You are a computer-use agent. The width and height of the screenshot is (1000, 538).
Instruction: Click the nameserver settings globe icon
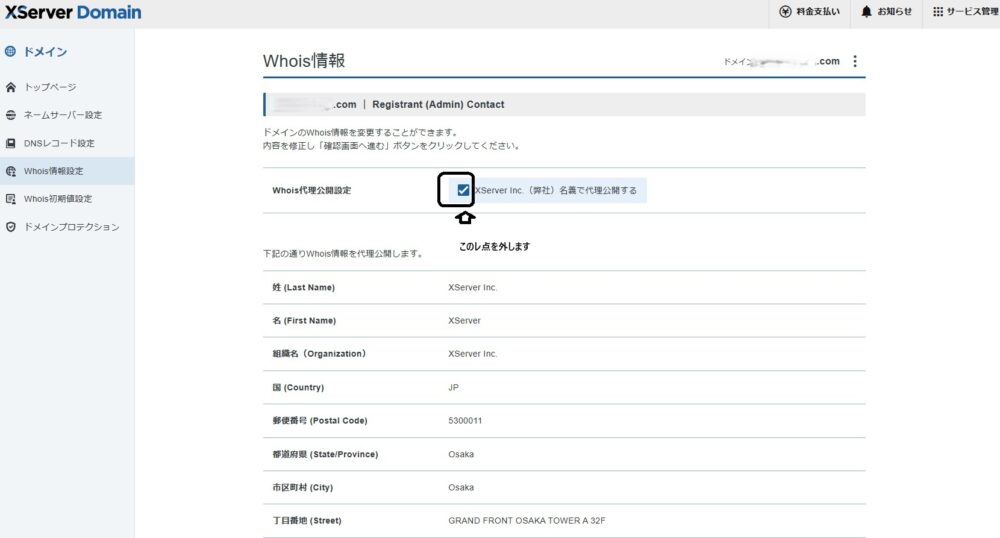click(x=11, y=115)
